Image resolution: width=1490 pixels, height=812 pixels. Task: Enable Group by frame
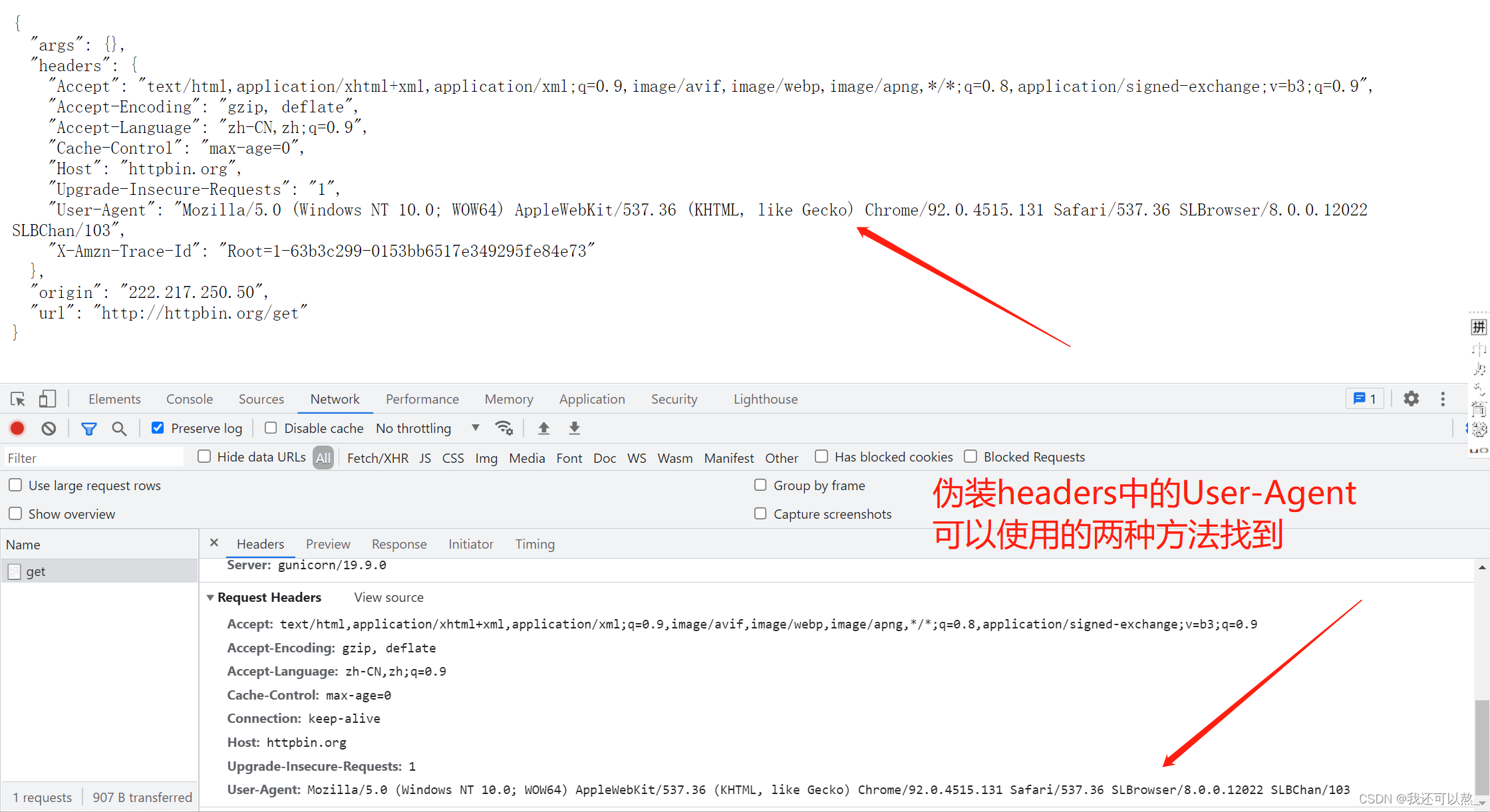pyautogui.click(x=760, y=485)
